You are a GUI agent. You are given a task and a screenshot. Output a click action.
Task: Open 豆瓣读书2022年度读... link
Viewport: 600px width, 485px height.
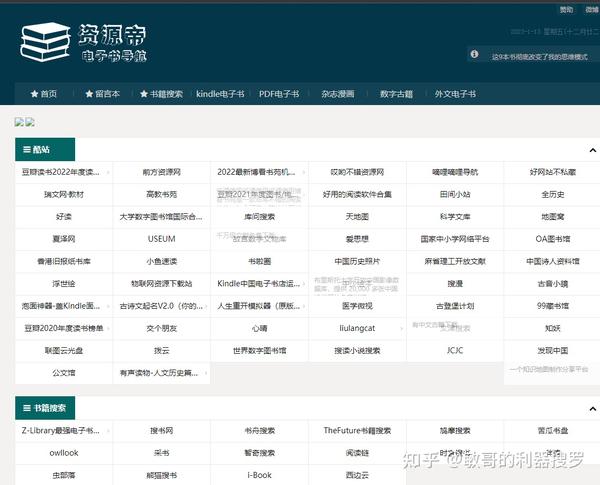tap(60, 172)
